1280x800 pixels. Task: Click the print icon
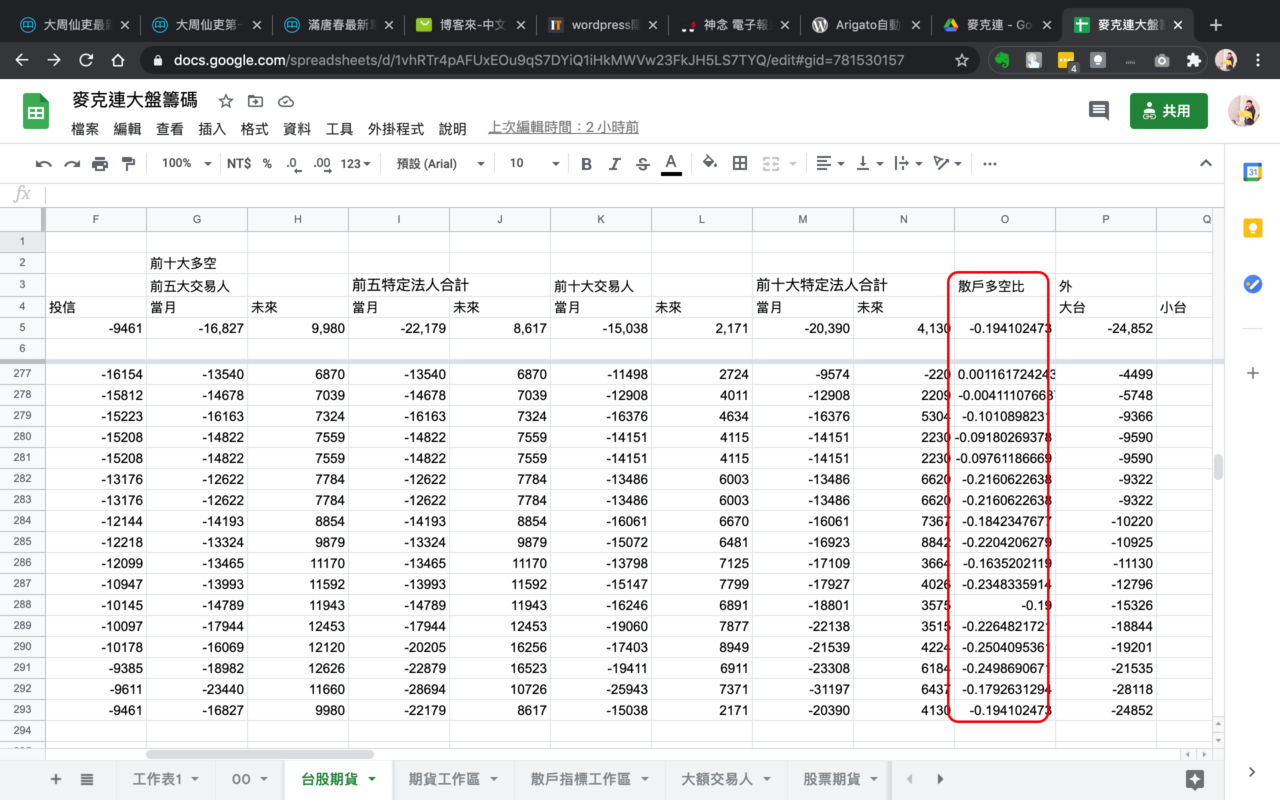100,164
